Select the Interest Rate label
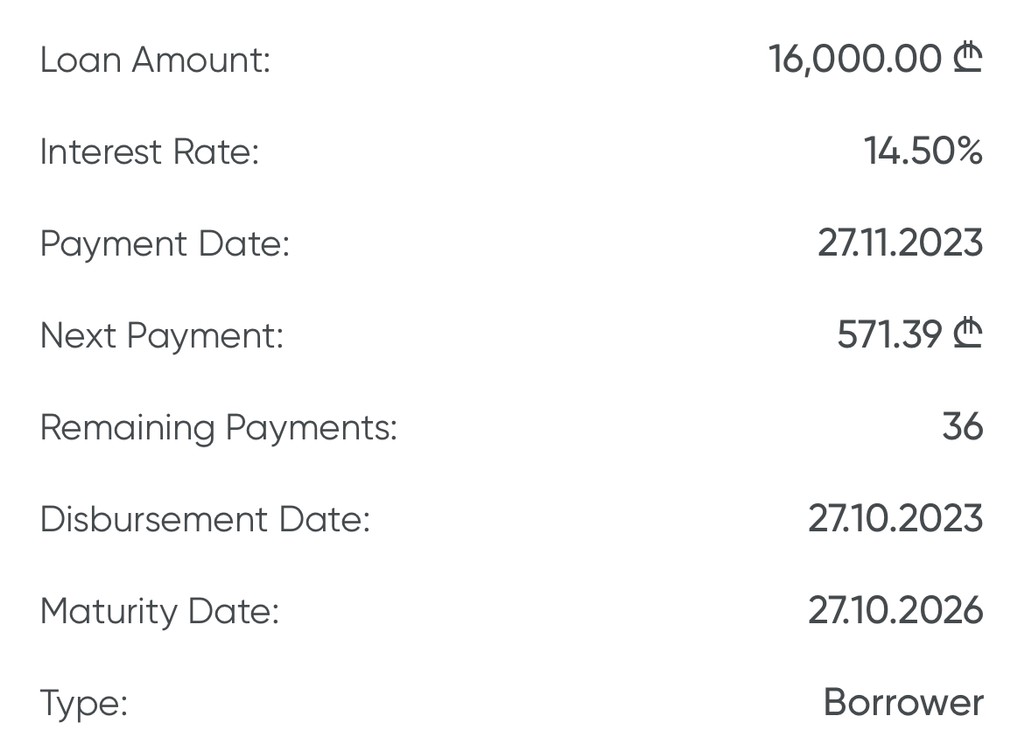 pyautogui.click(x=150, y=151)
